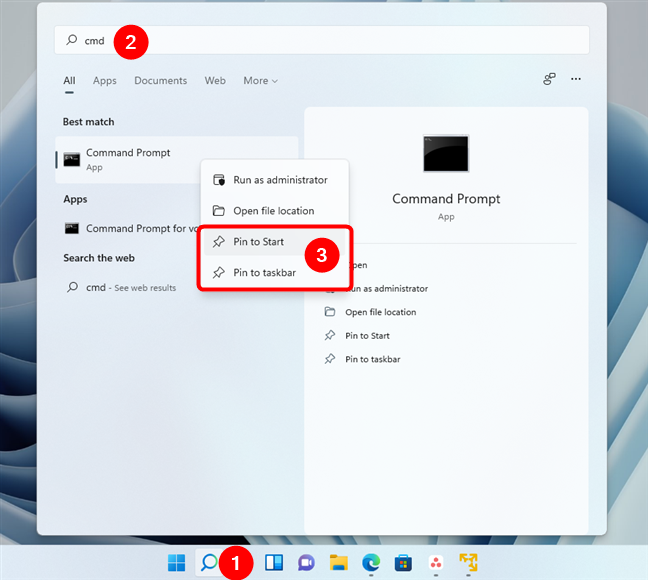Click Run as administrator in right pane
Viewport: 648px width, 580px height.
[388, 289]
